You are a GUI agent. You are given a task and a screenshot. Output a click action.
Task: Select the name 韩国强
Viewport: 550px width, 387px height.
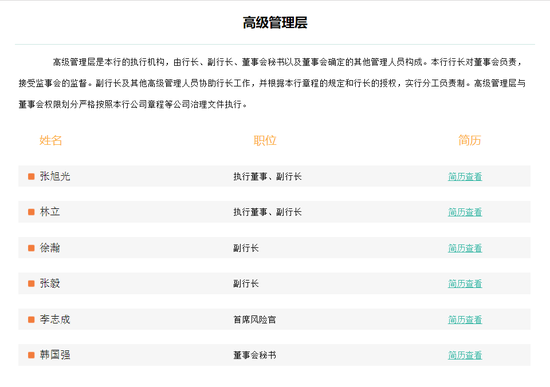(55, 355)
